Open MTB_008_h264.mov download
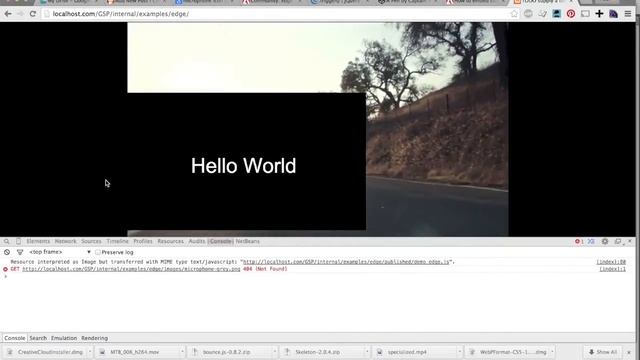The height and width of the screenshot is (360, 640). click(x=138, y=352)
